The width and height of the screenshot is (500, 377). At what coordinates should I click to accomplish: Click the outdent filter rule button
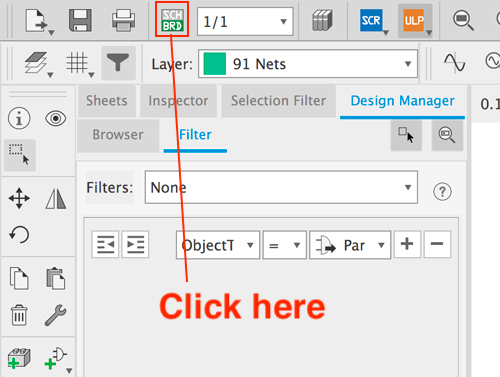click(105, 244)
